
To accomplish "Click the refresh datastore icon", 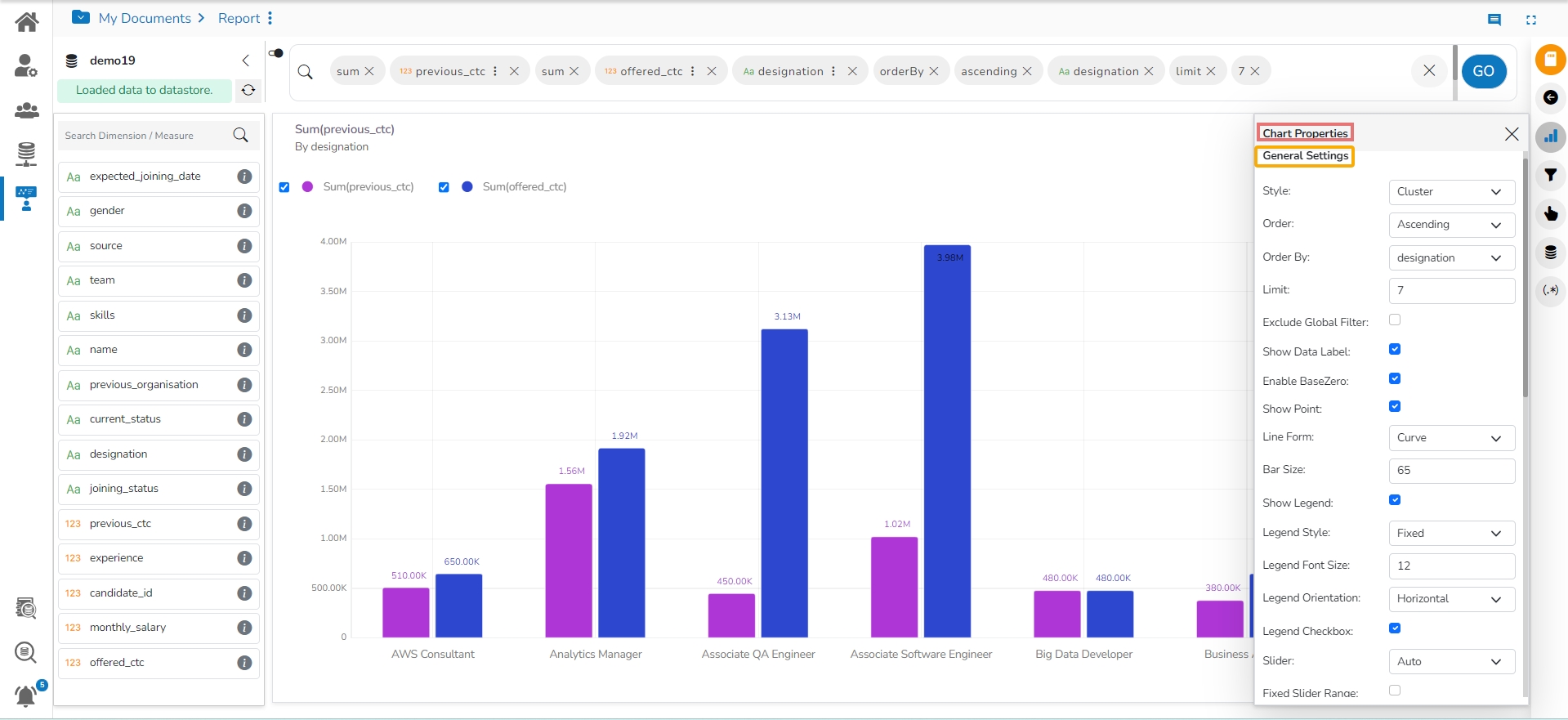I will (x=248, y=90).
